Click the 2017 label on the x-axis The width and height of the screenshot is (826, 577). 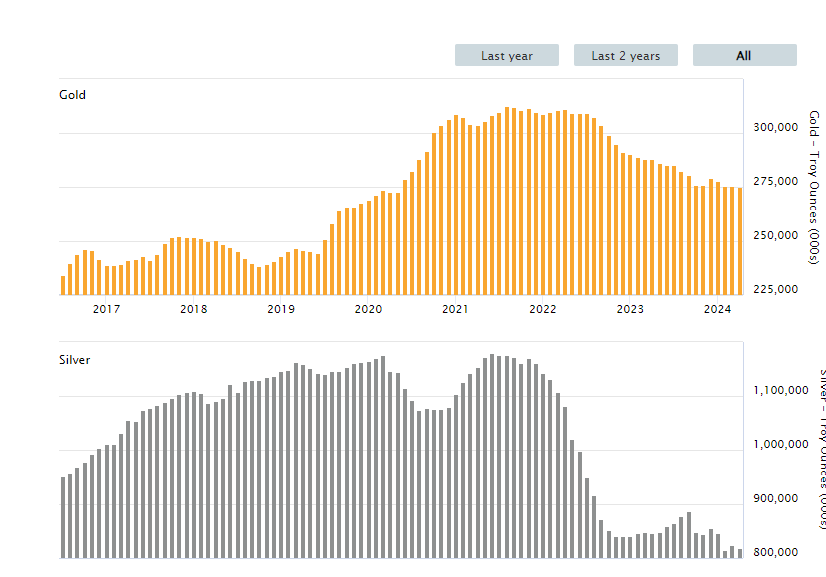click(106, 309)
